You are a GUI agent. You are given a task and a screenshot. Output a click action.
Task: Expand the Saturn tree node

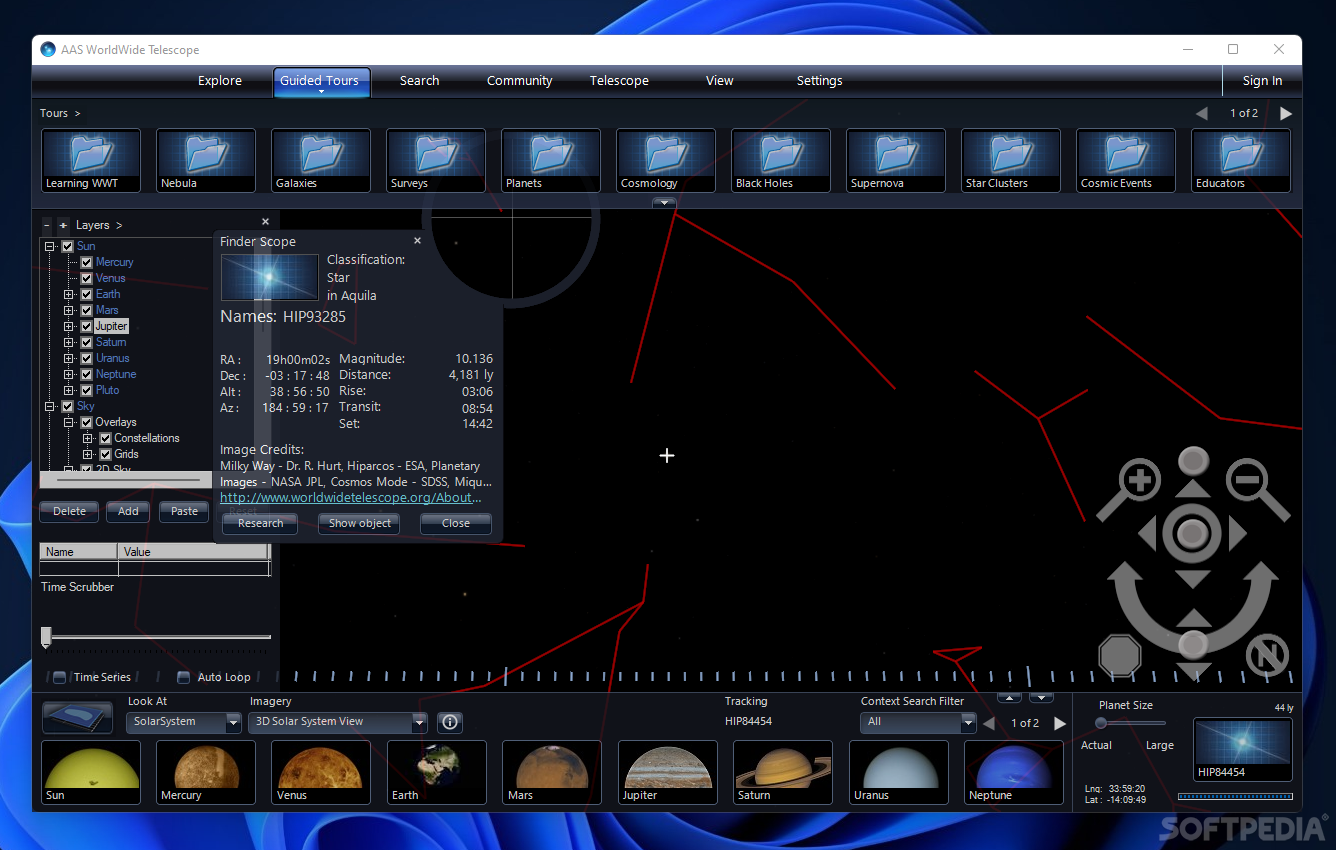click(x=69, y=342)
